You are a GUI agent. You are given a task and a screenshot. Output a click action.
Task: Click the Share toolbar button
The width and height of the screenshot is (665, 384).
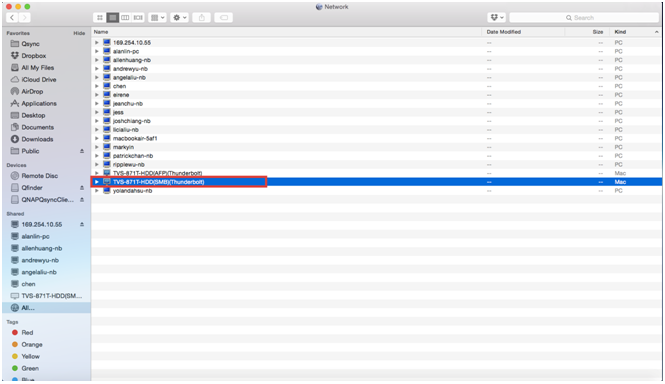pyautogui.click(x=202, y=17)
